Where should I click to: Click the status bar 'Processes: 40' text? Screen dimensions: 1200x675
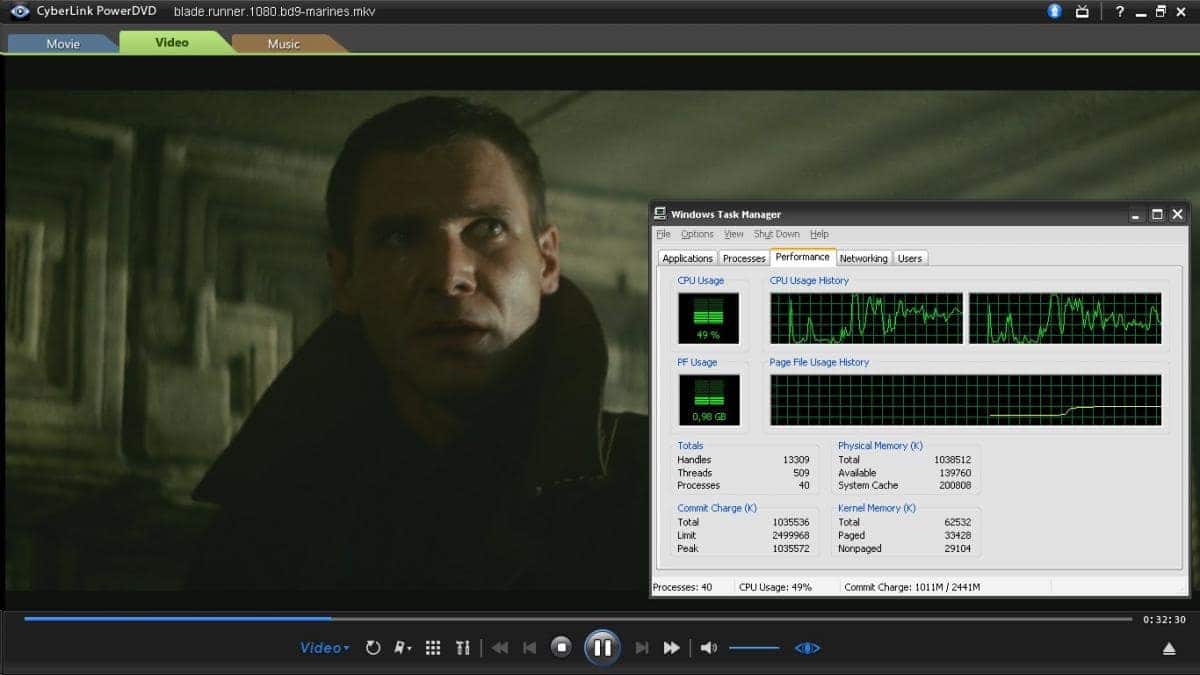pyautogui.click(x=683, y=587)
